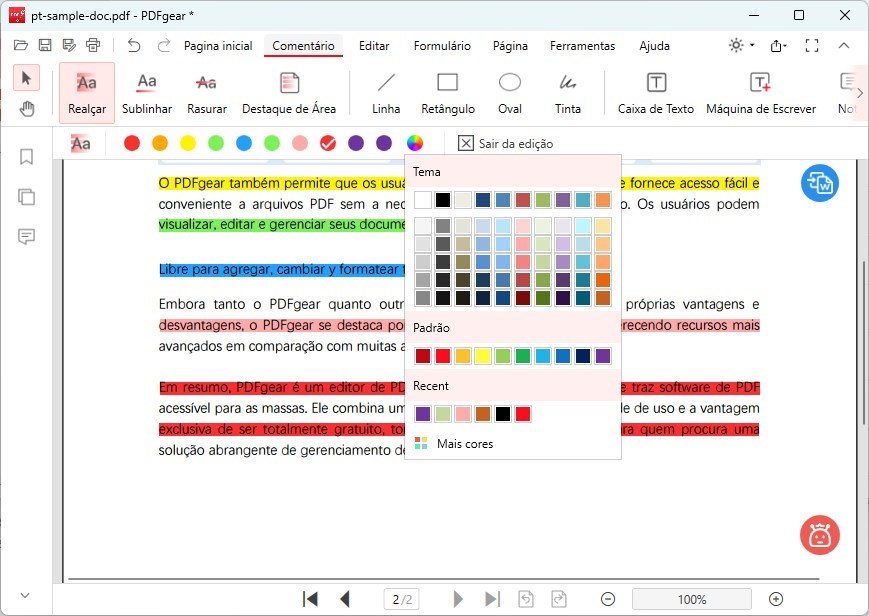Choose the yellow highlight color circle
The image size is (869, 616).
(187, 144)
